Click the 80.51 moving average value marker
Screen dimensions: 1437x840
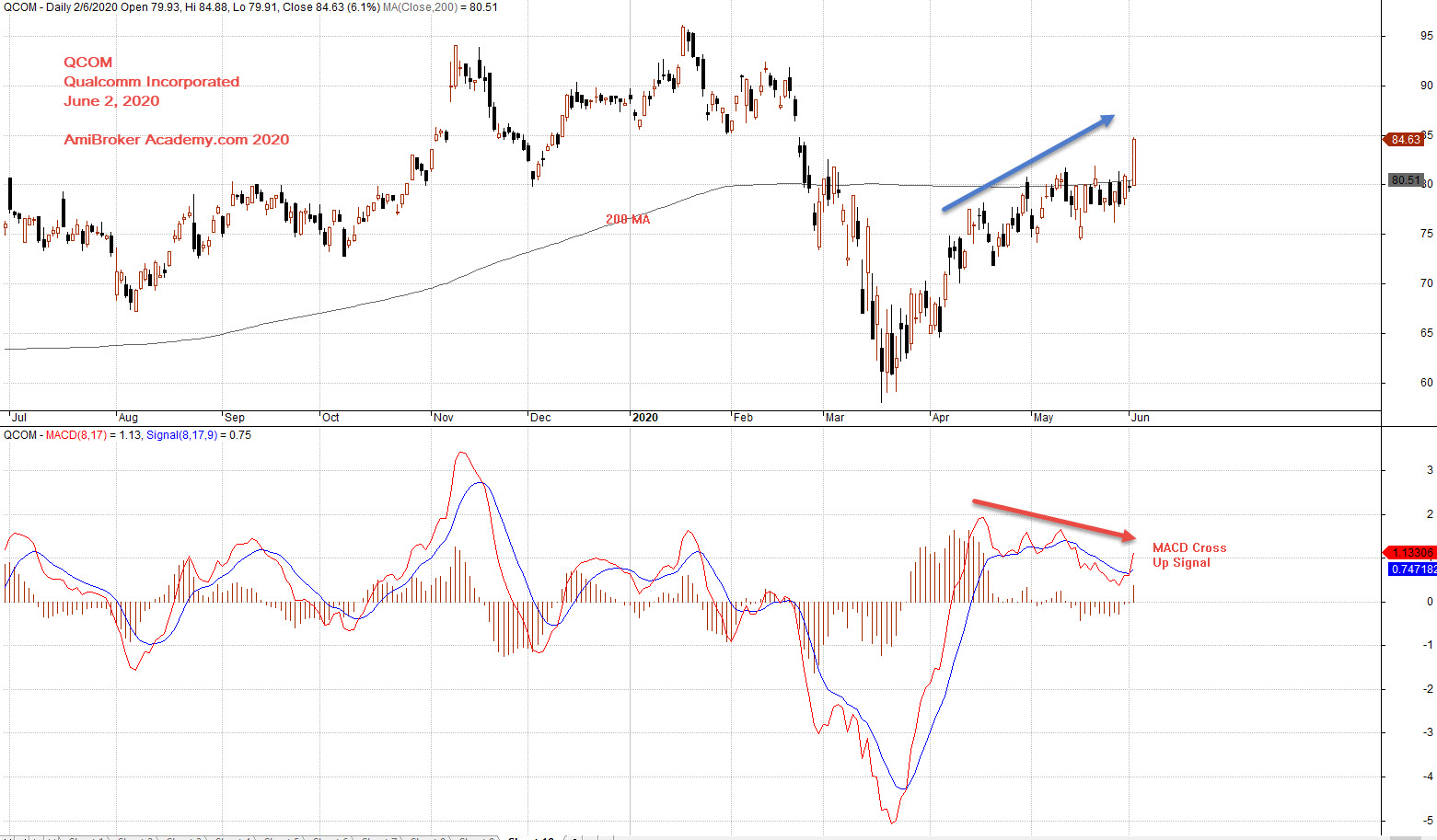(1405, 180)
